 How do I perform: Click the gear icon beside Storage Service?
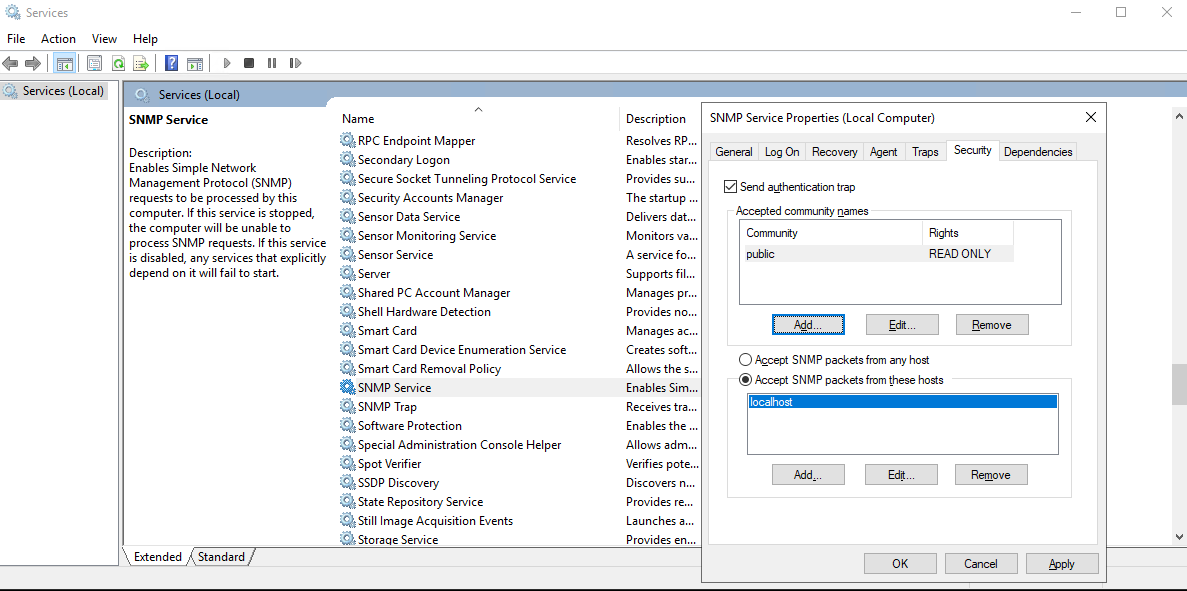tap(347, 540)
